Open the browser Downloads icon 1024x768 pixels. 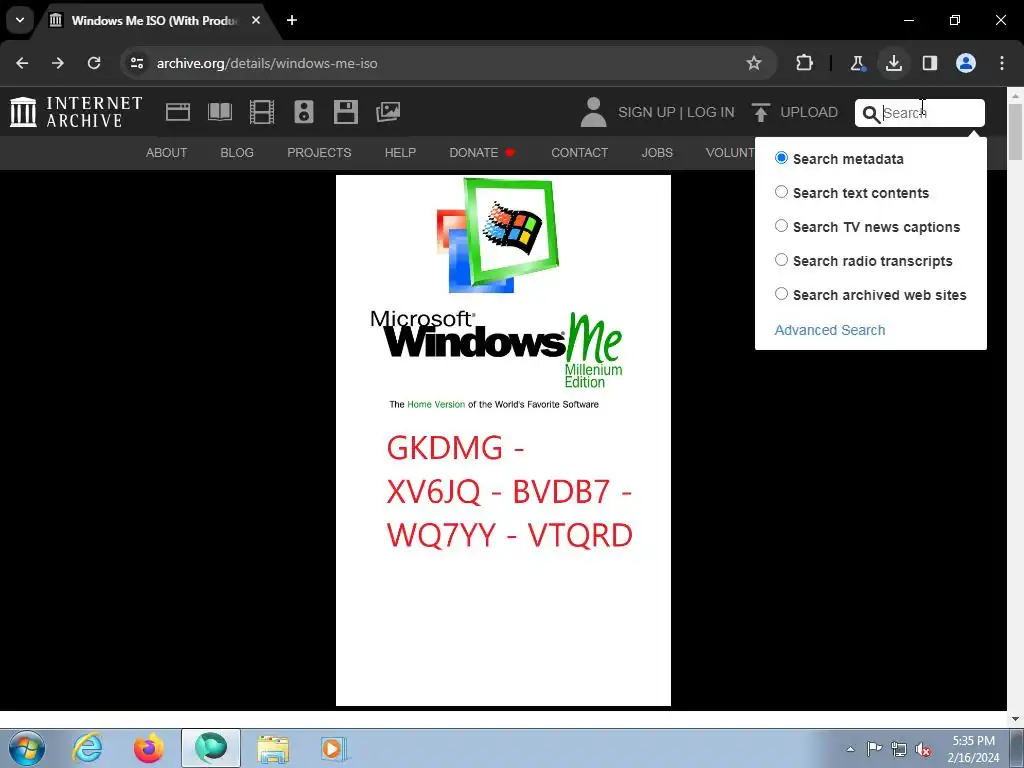pos(893,63)
